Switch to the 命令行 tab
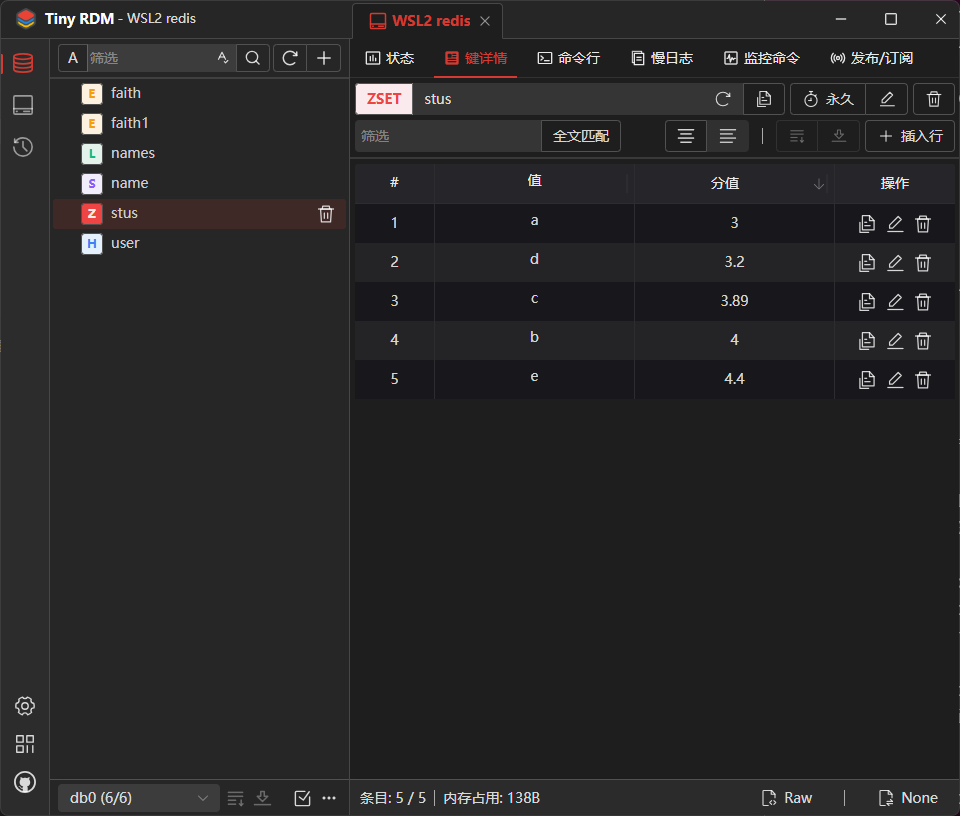This screenshot has width=960, height=816. [569, 58]
